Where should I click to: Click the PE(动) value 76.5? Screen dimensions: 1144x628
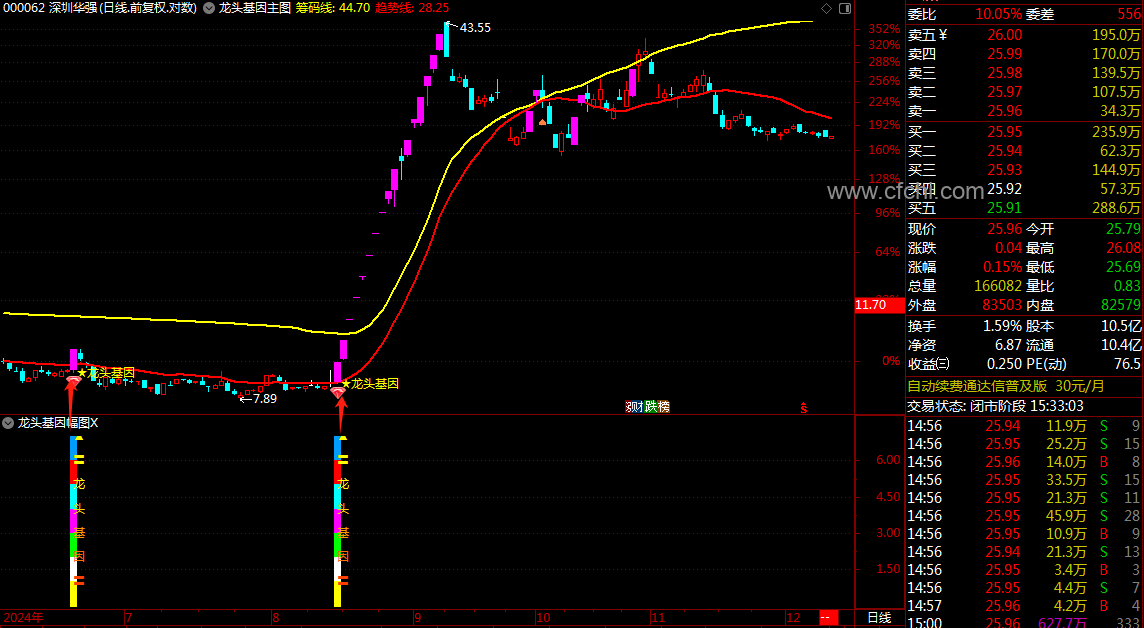[1128, 364]
